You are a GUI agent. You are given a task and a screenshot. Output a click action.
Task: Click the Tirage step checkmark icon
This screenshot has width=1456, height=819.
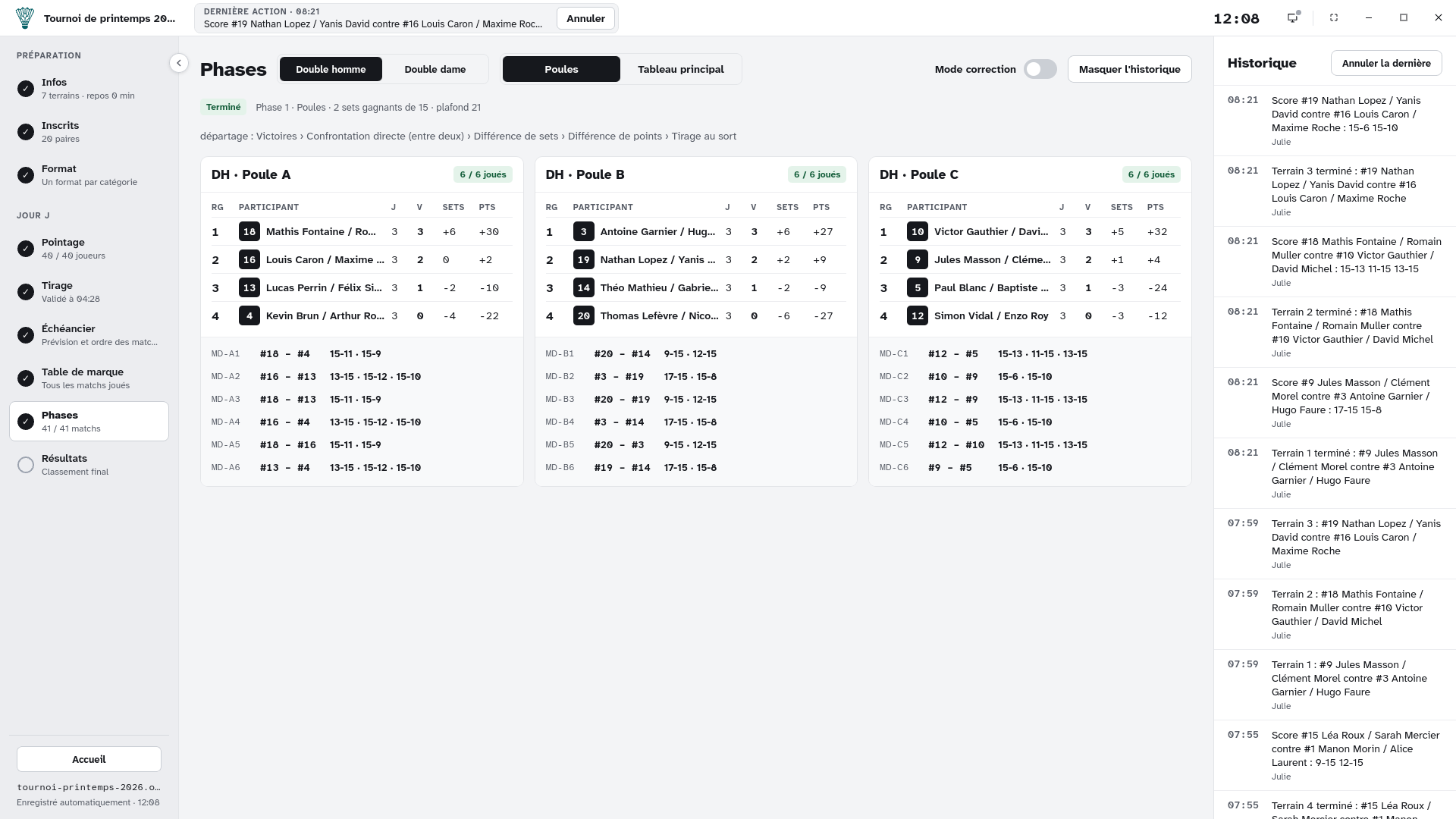pos(26,292)
